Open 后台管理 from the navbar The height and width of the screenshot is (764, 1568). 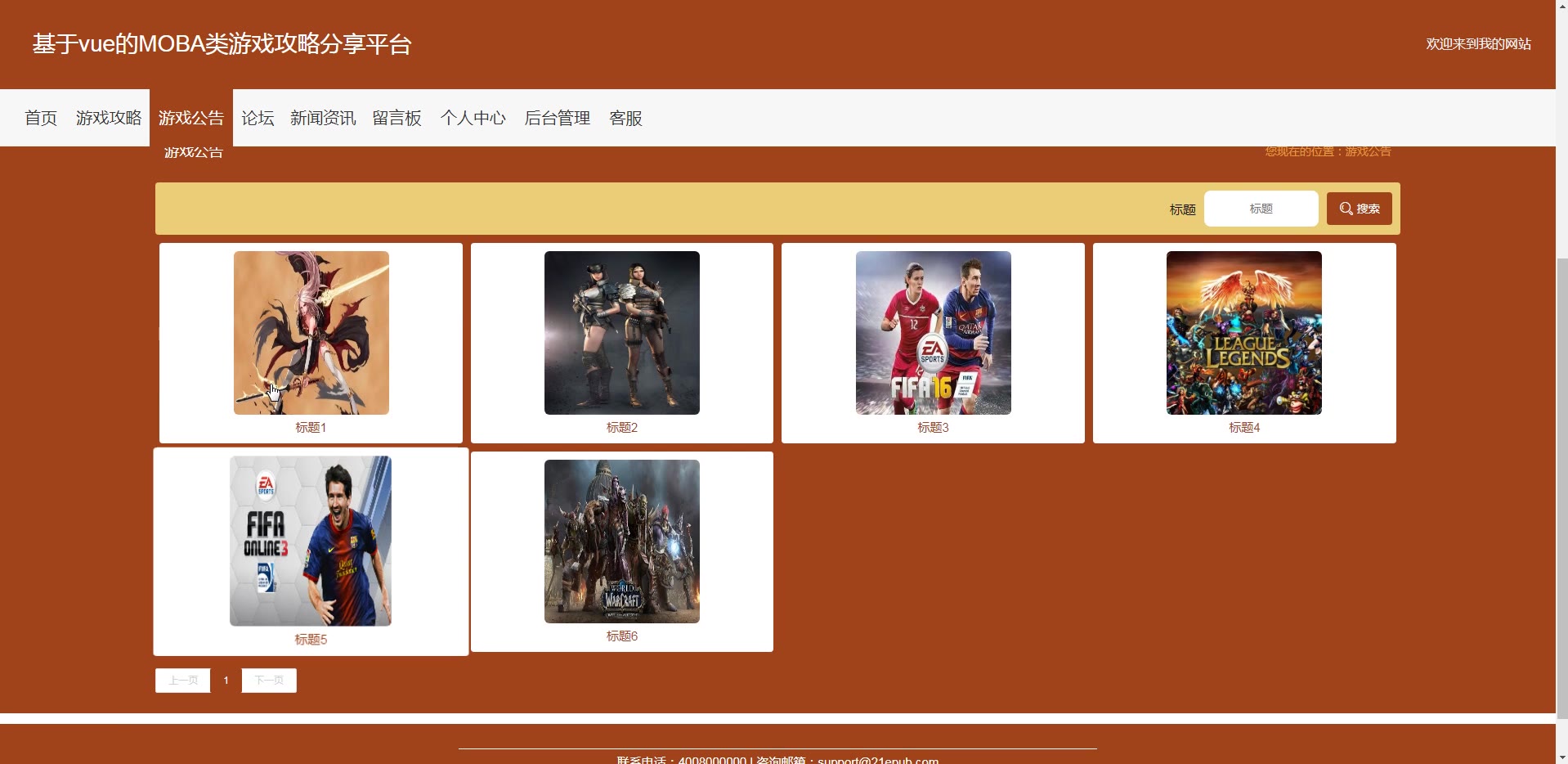[x=558, y=118]
